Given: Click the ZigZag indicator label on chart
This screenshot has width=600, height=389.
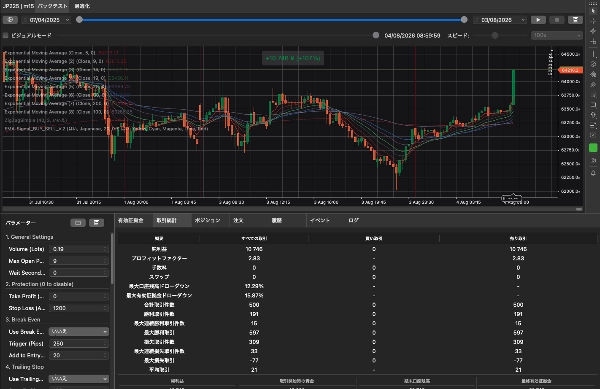Looking at the screenshot, I should [x=36, y=120].
